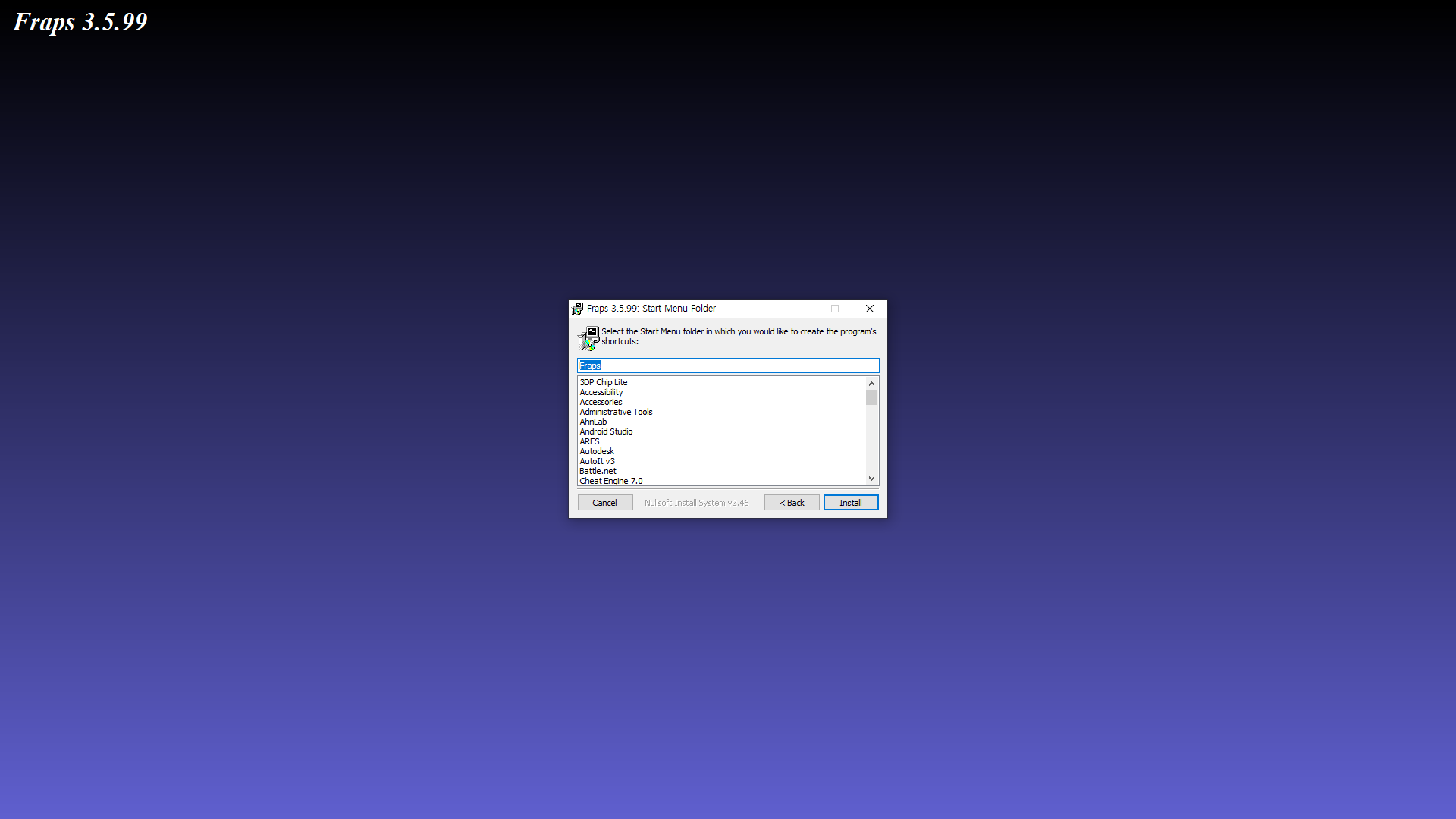
Task: Click the folder list scroll down arrow
Action: (871, 479)
